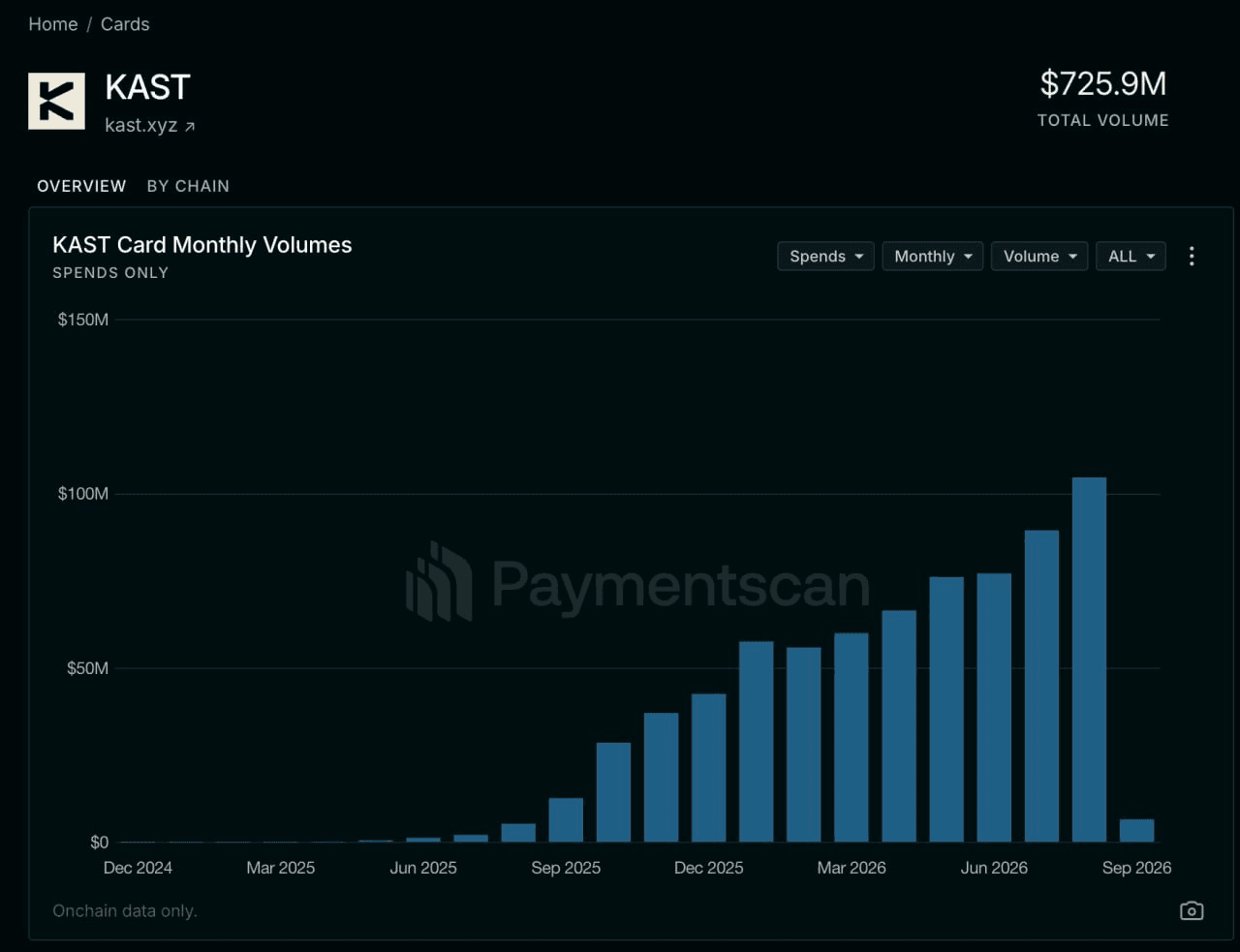Image resolution: width=1240 pixels, height=952 pixels.
Task: Switch to the OVERVIEW tab
Action: [81, 186]
